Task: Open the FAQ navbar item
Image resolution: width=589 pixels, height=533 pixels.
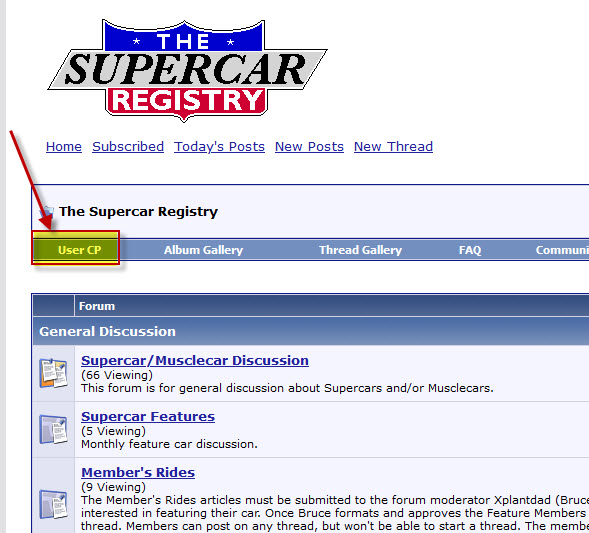Action: [x=470, y=250]
